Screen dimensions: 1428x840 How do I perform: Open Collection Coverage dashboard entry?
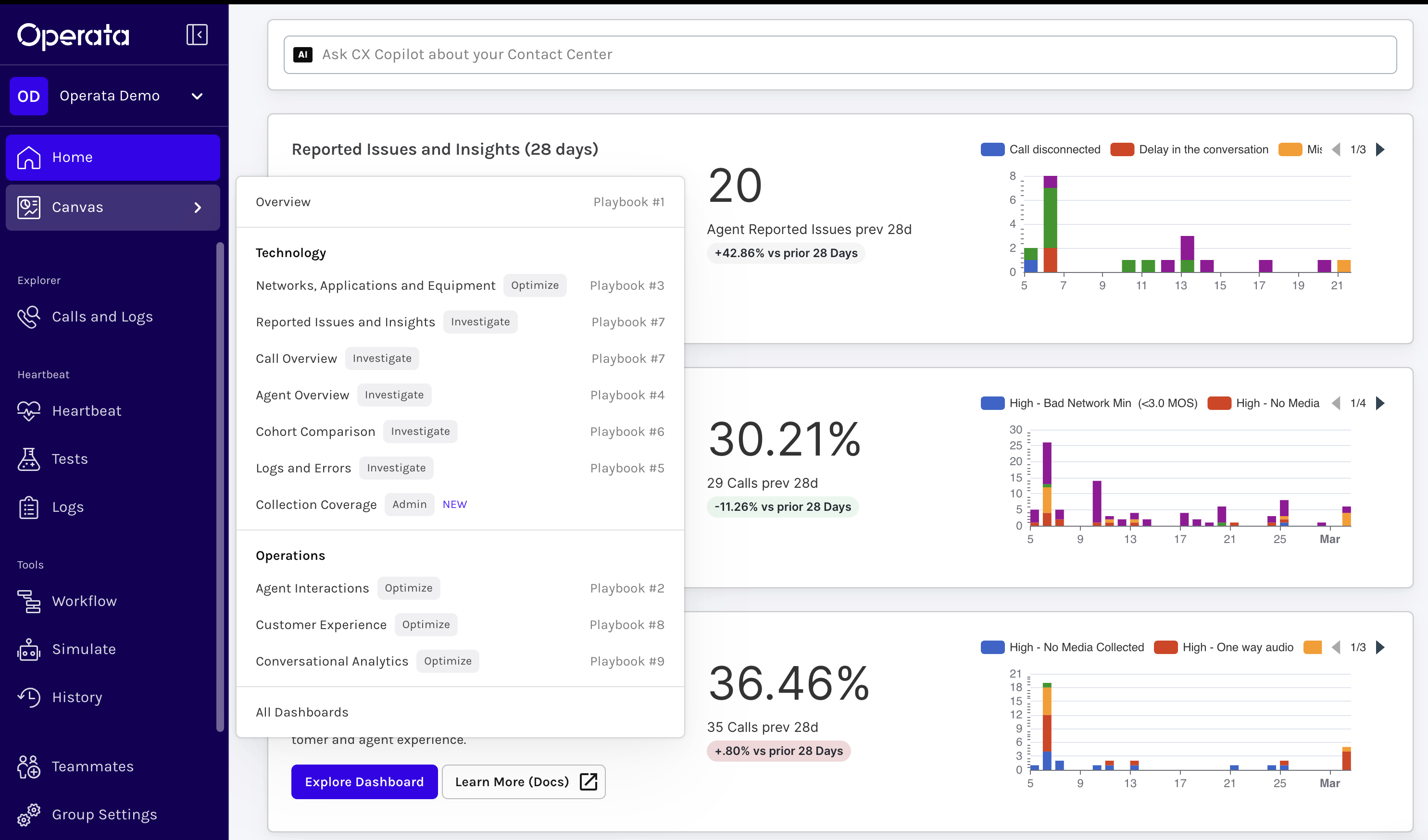460,505
